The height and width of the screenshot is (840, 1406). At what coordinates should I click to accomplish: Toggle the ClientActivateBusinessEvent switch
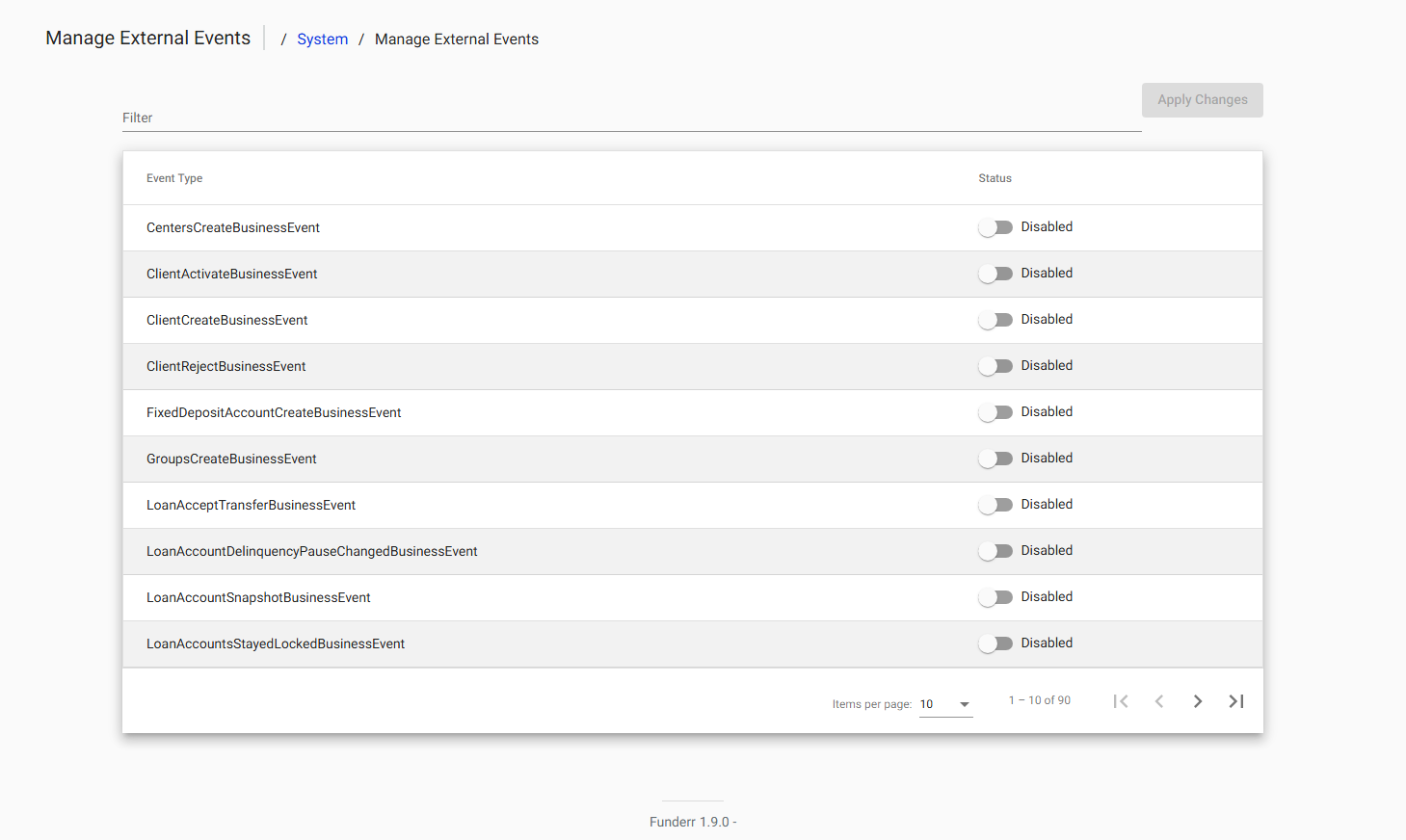[x=996, y=273]
